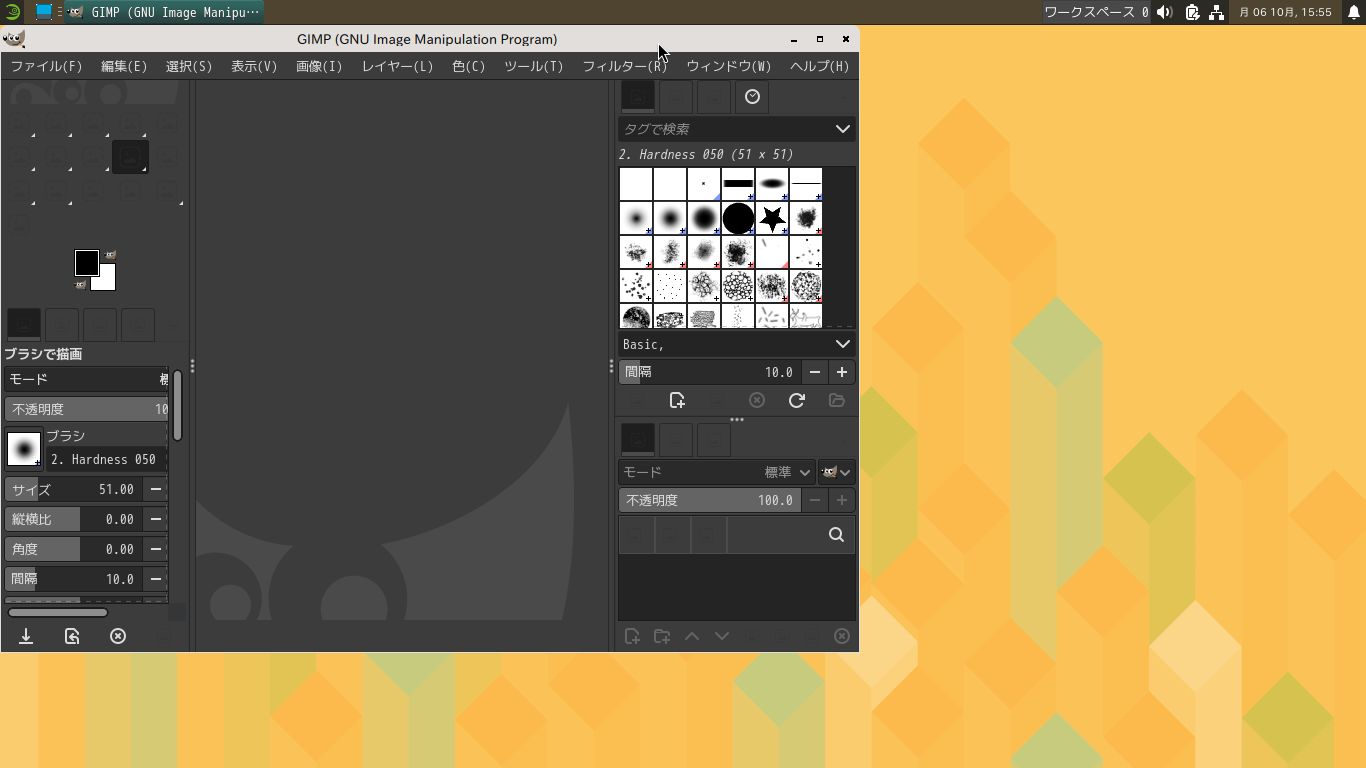Open the ファイル(F) menu

click(46, 66)
